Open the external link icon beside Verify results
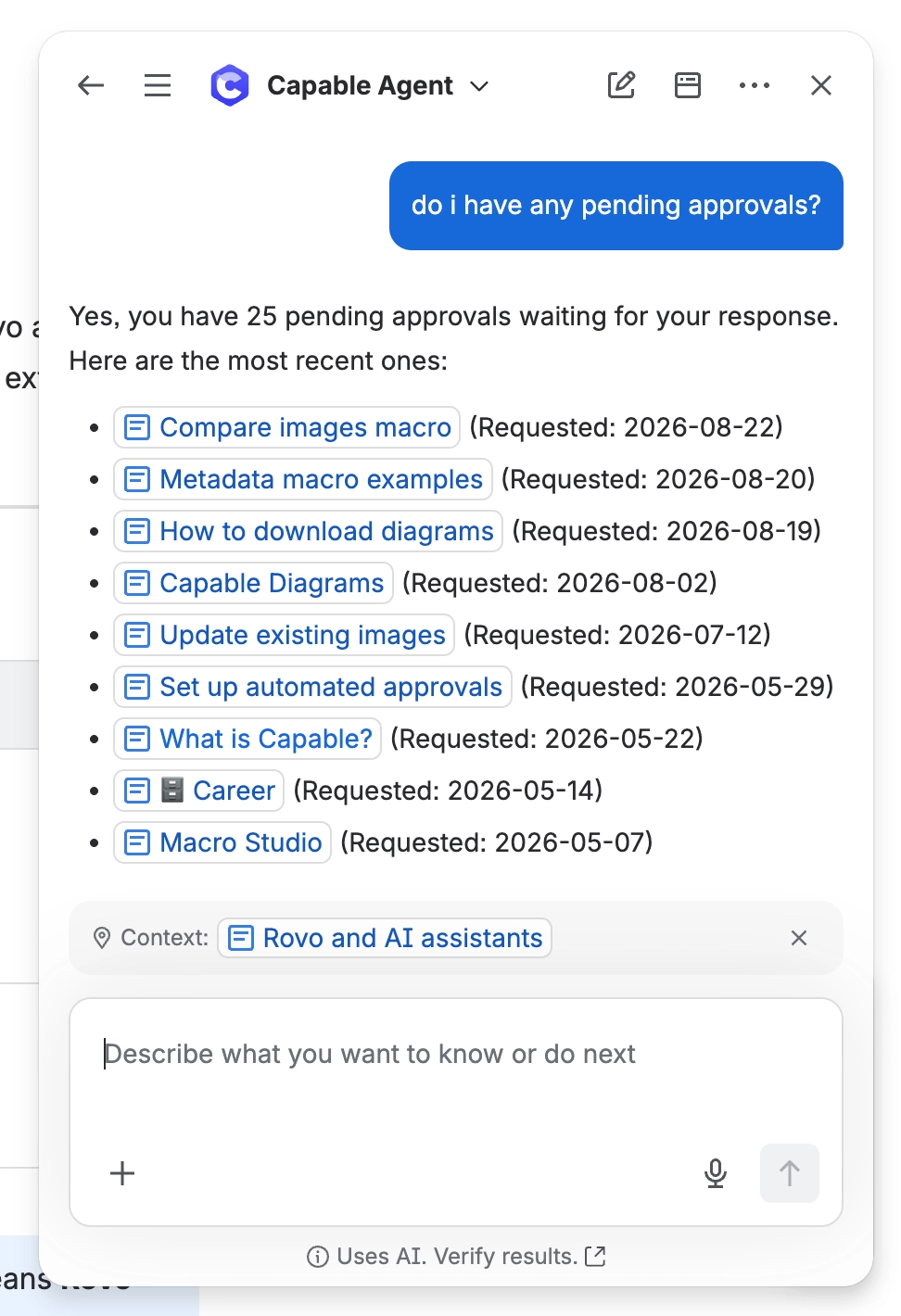 596,1257
